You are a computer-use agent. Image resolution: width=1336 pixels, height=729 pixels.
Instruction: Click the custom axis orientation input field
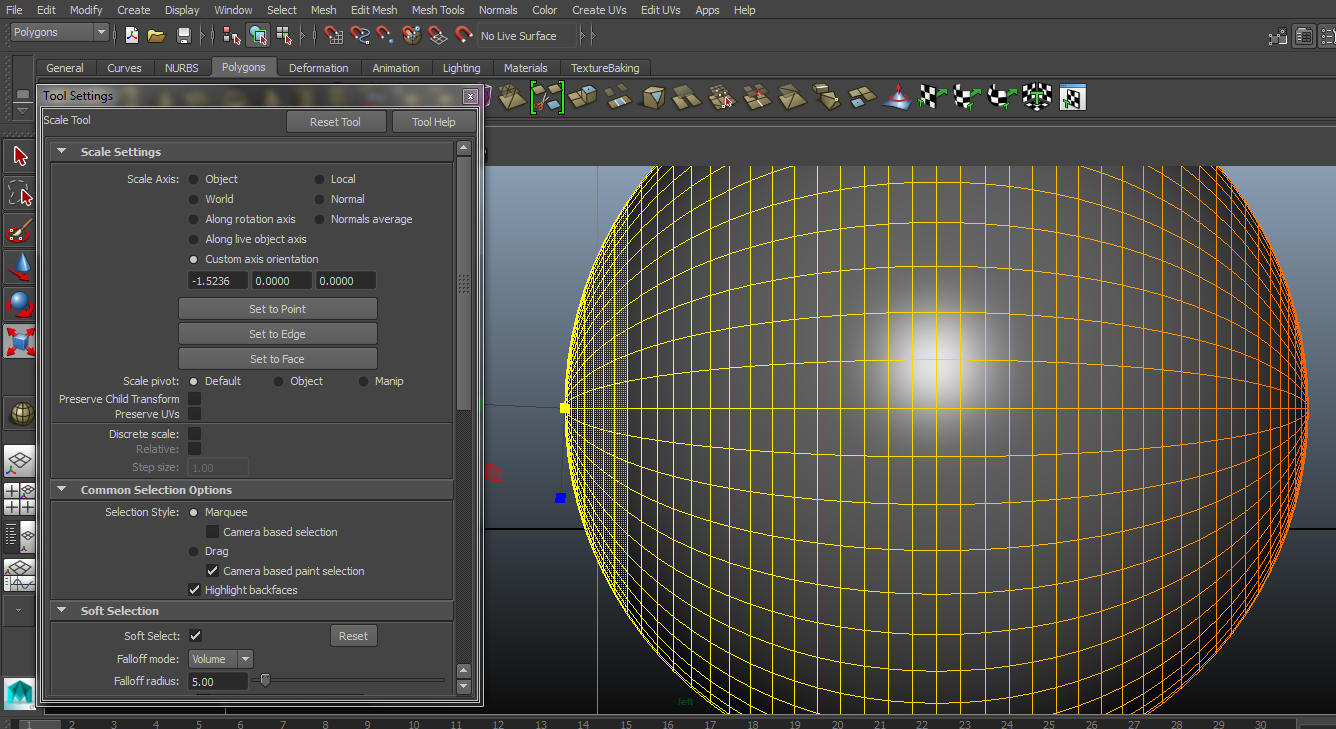tap(217, 280)
